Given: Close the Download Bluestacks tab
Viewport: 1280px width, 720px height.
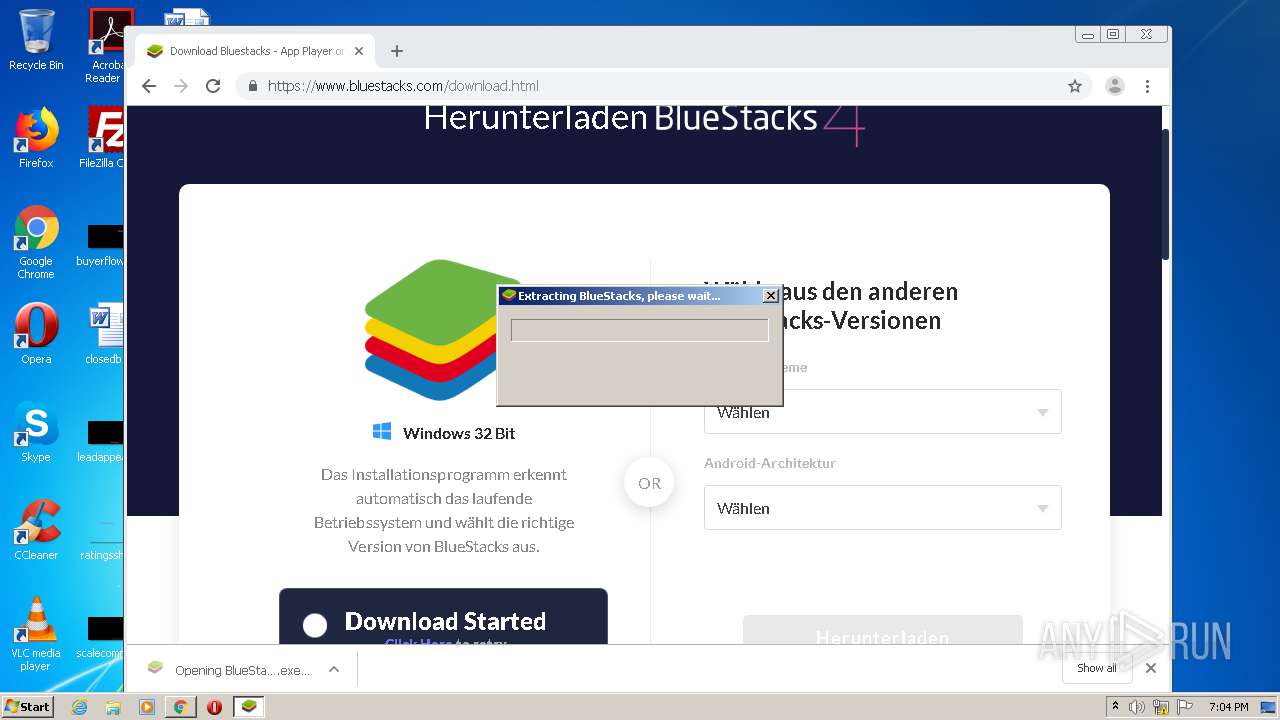Looking at the screenshot, I should click(x=359, y=51).
